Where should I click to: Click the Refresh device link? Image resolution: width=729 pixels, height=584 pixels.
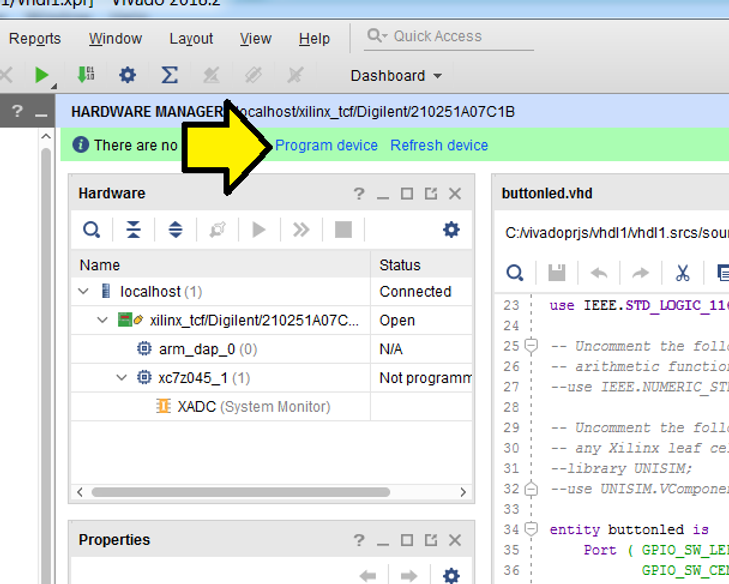coord(439,145)
